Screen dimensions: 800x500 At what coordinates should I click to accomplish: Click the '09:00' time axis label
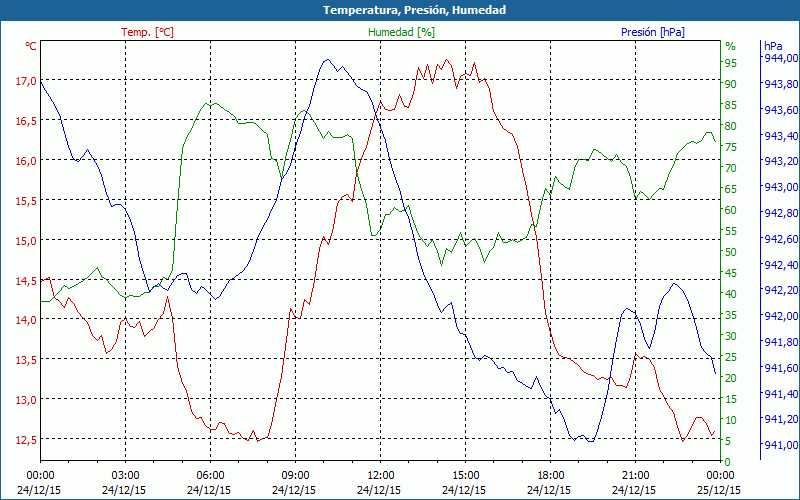(295, 475)
